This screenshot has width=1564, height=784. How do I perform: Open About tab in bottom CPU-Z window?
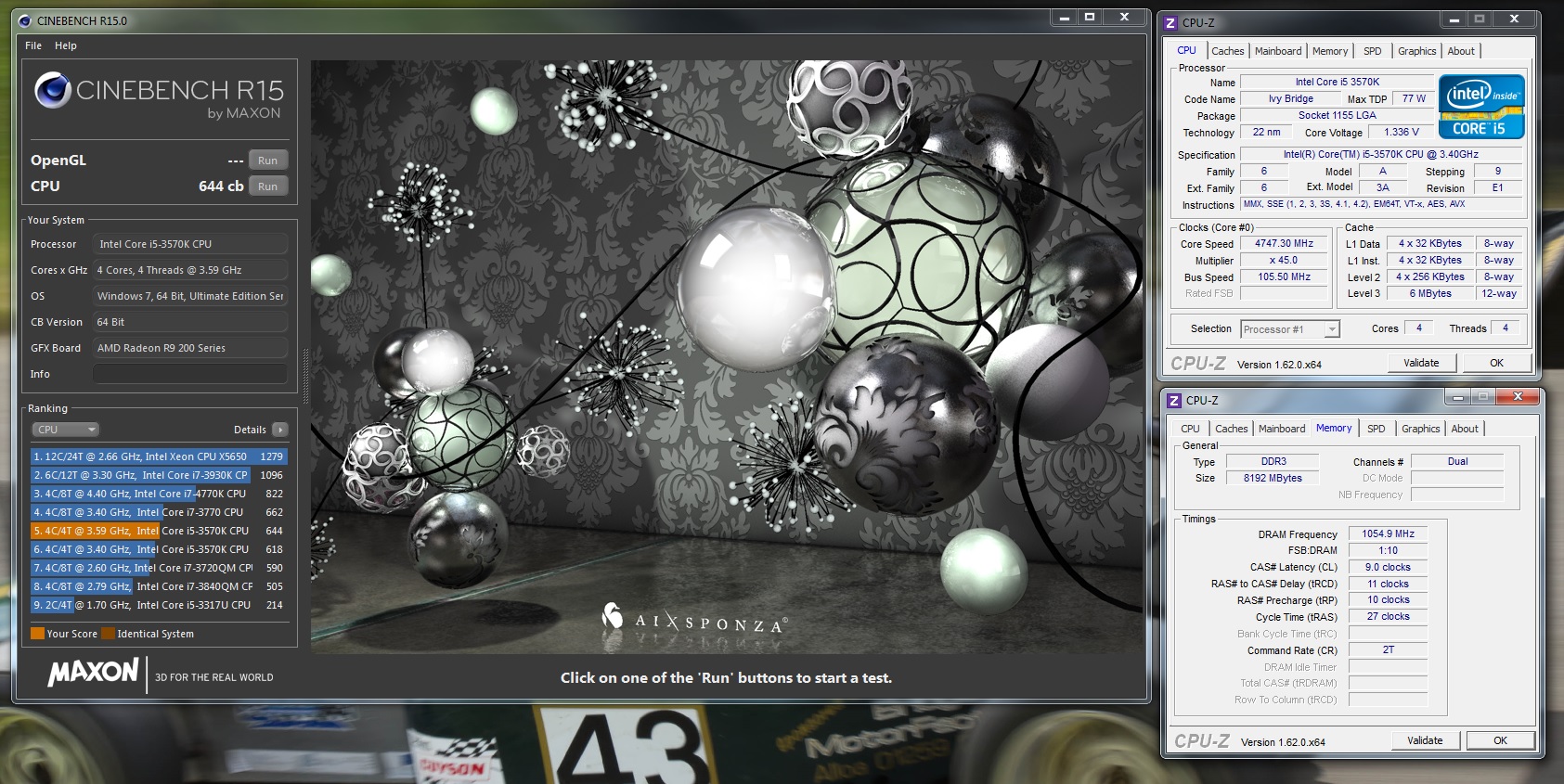(1464, 429)
